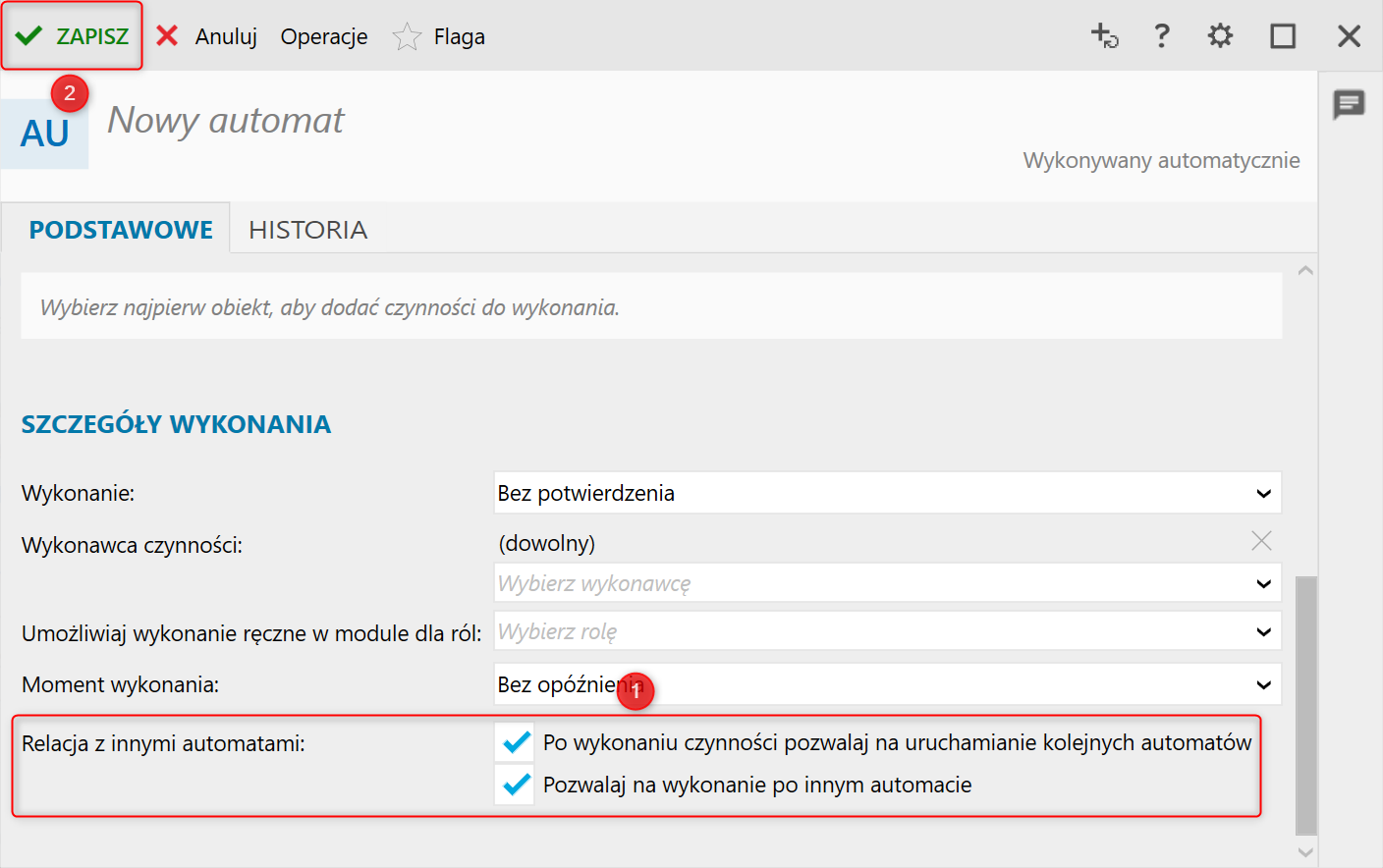Screen dimensions: 1383x868
Task: Open the comments panel icon
Action: 1350,104
